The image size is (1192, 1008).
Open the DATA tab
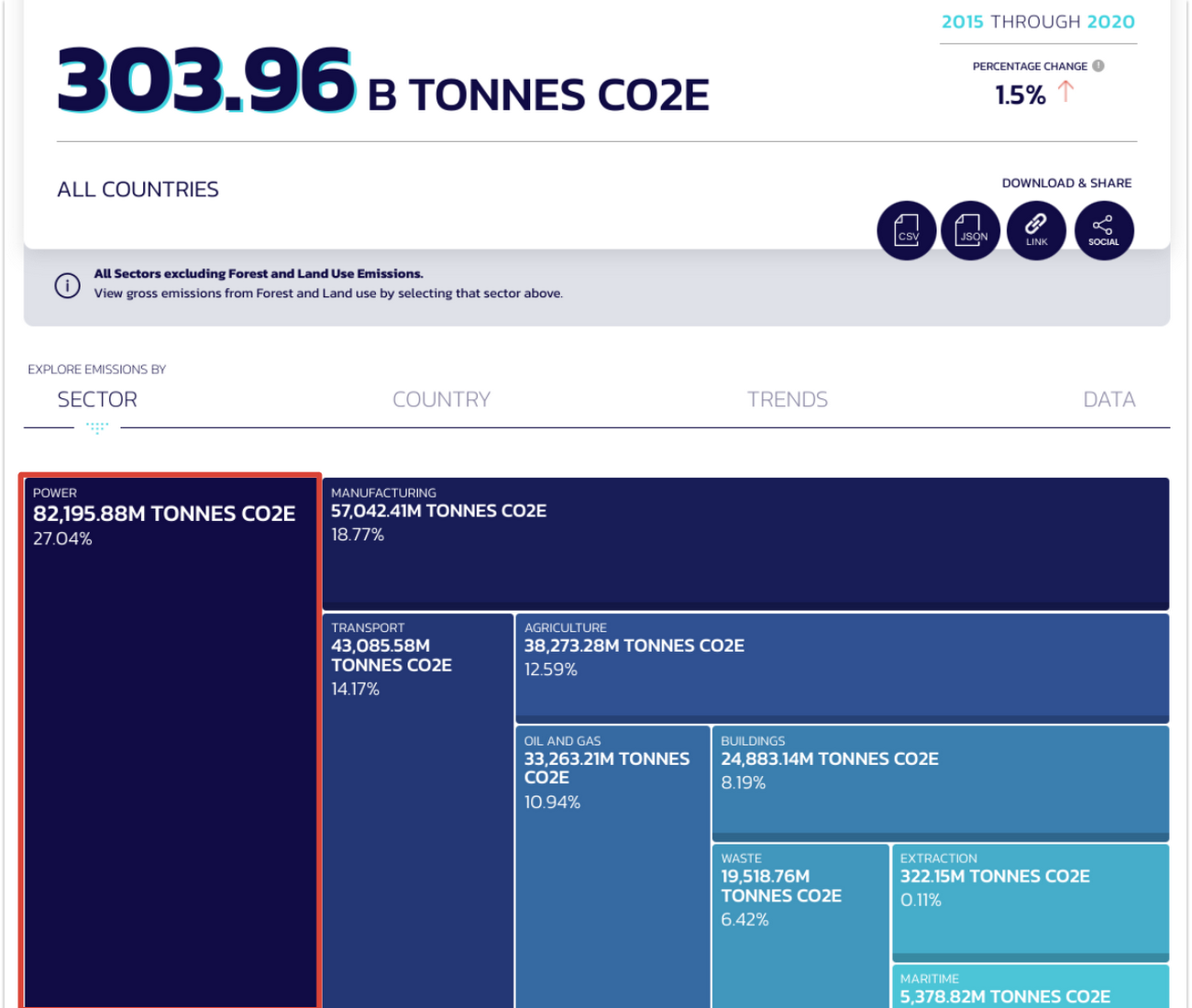1109,400
